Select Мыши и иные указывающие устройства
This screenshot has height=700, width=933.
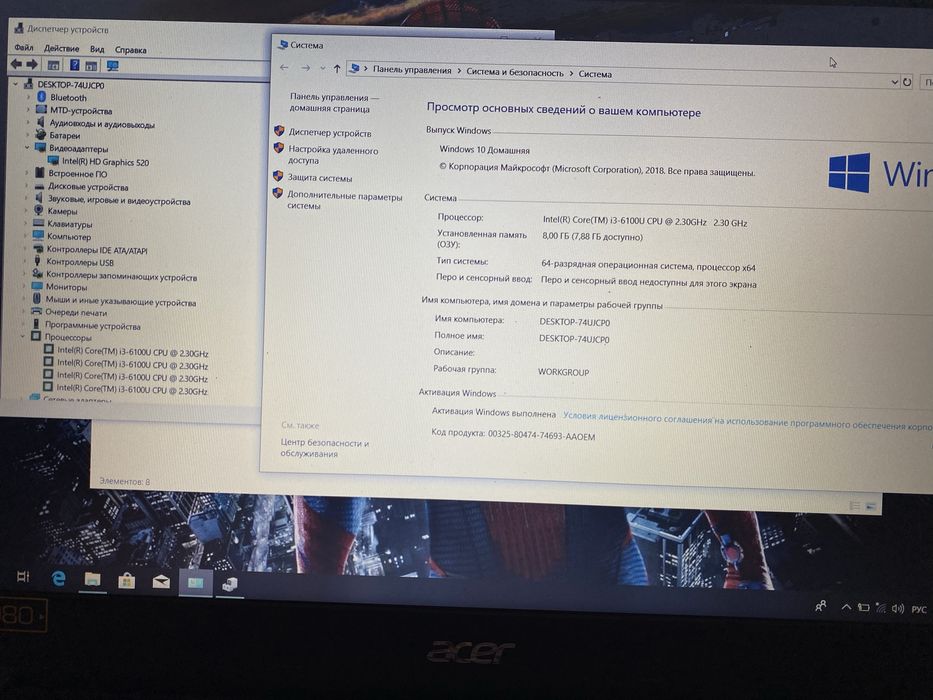[x=121, y=301]
